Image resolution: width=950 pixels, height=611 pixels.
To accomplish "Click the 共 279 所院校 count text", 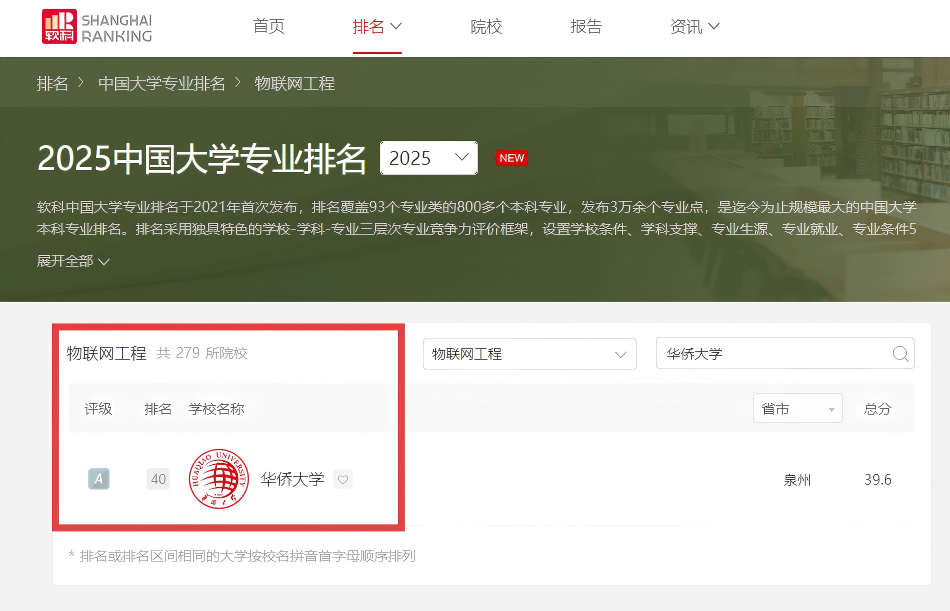I will click(x=202, y=353).
